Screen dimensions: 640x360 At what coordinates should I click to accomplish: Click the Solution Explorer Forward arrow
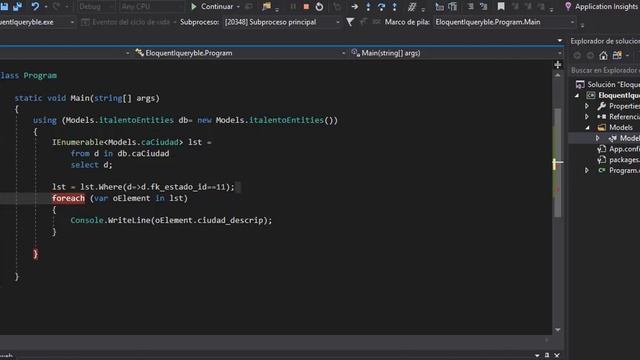pyautogui.click(x=590, y=56)
